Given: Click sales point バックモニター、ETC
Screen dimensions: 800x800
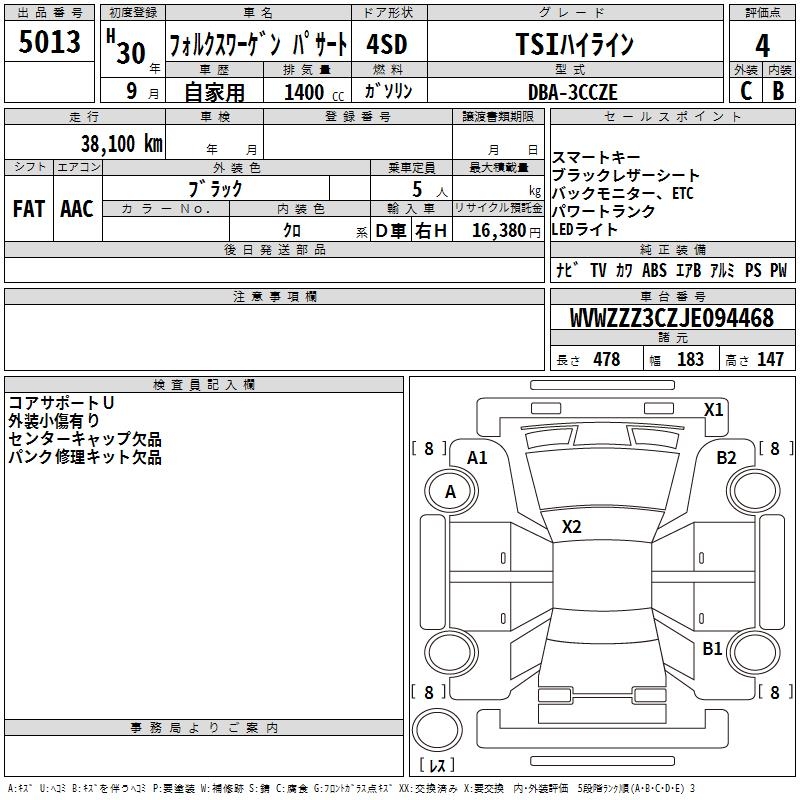Looking at the screenshot, I should 622,193.
